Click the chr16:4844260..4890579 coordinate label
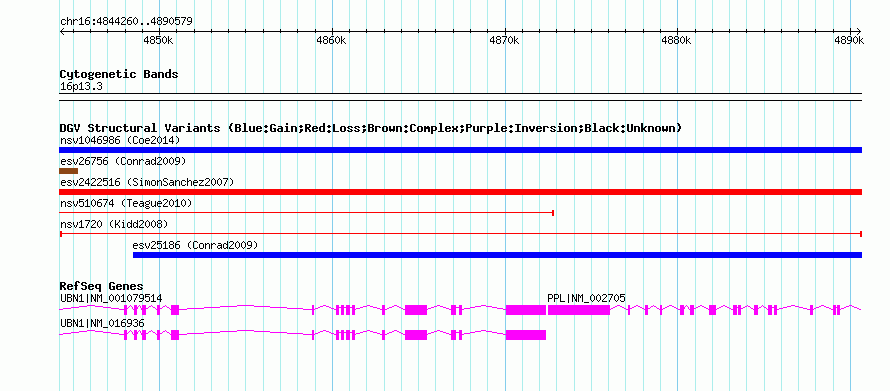Image resolution: width=890 pixels, height=391 pixels. tap(126, 22)
